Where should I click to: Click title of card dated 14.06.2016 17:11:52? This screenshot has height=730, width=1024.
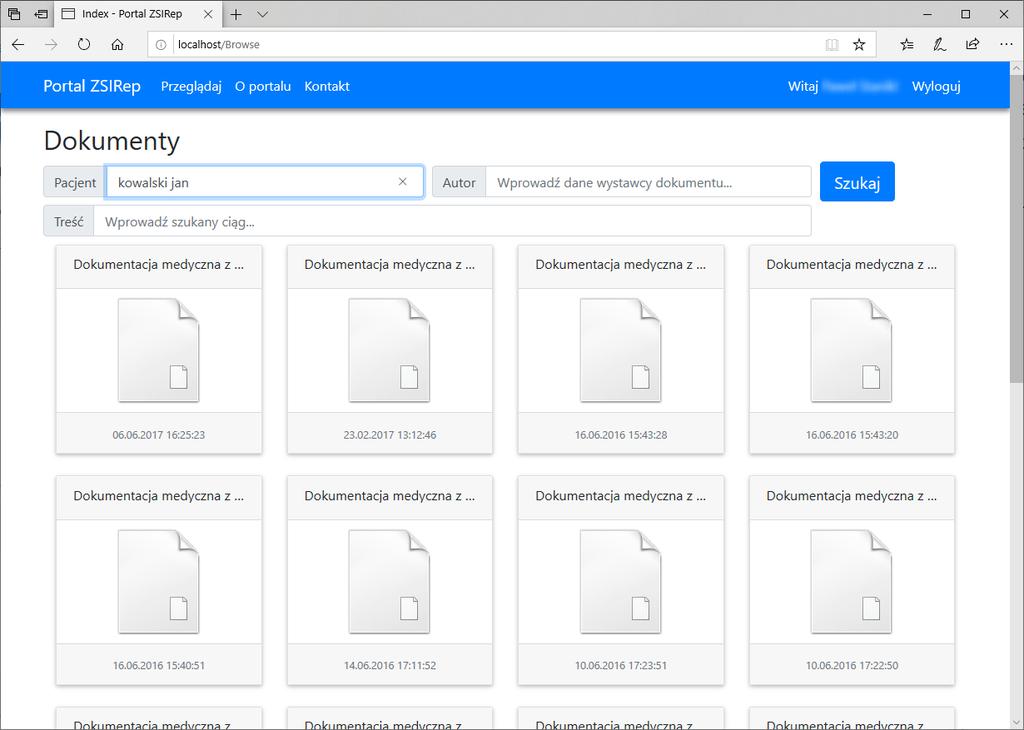[390, 496]
